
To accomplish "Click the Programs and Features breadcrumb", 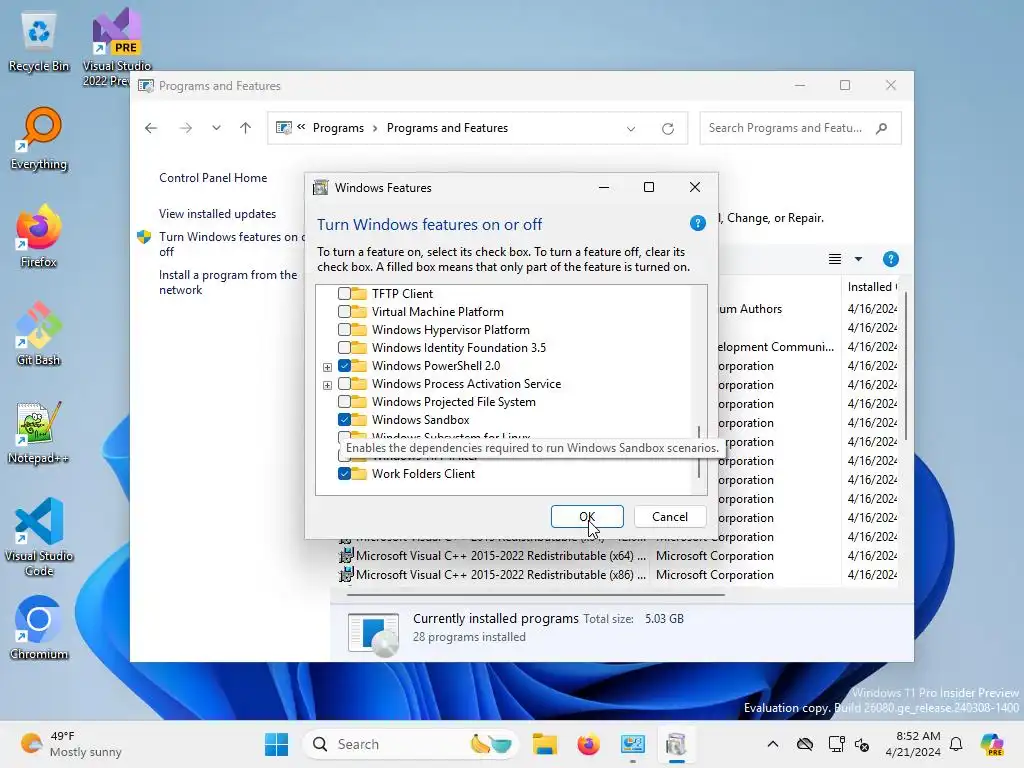I will pos(447,128).
